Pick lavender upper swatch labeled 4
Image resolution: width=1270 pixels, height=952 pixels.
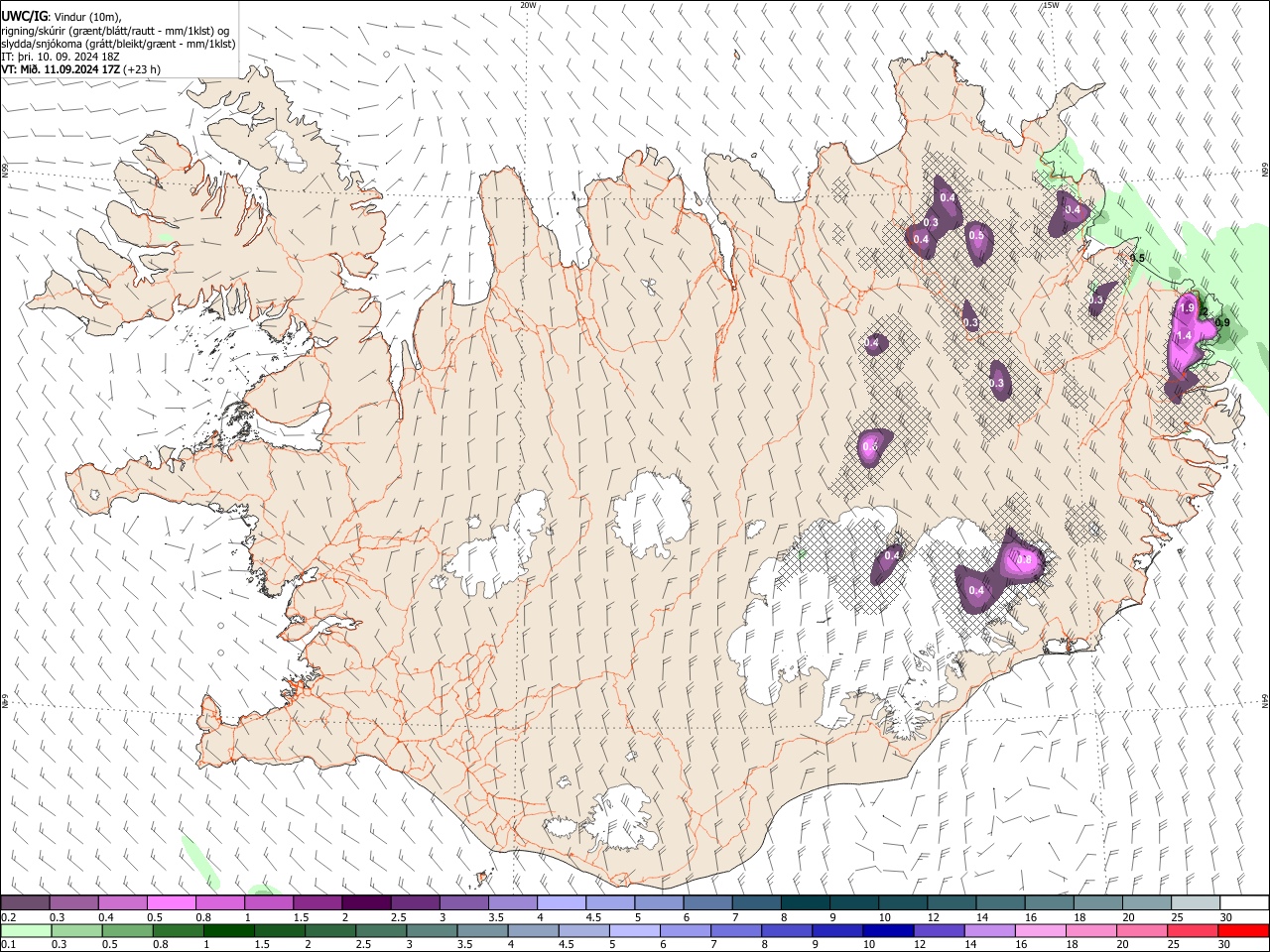tap(561, 902)
